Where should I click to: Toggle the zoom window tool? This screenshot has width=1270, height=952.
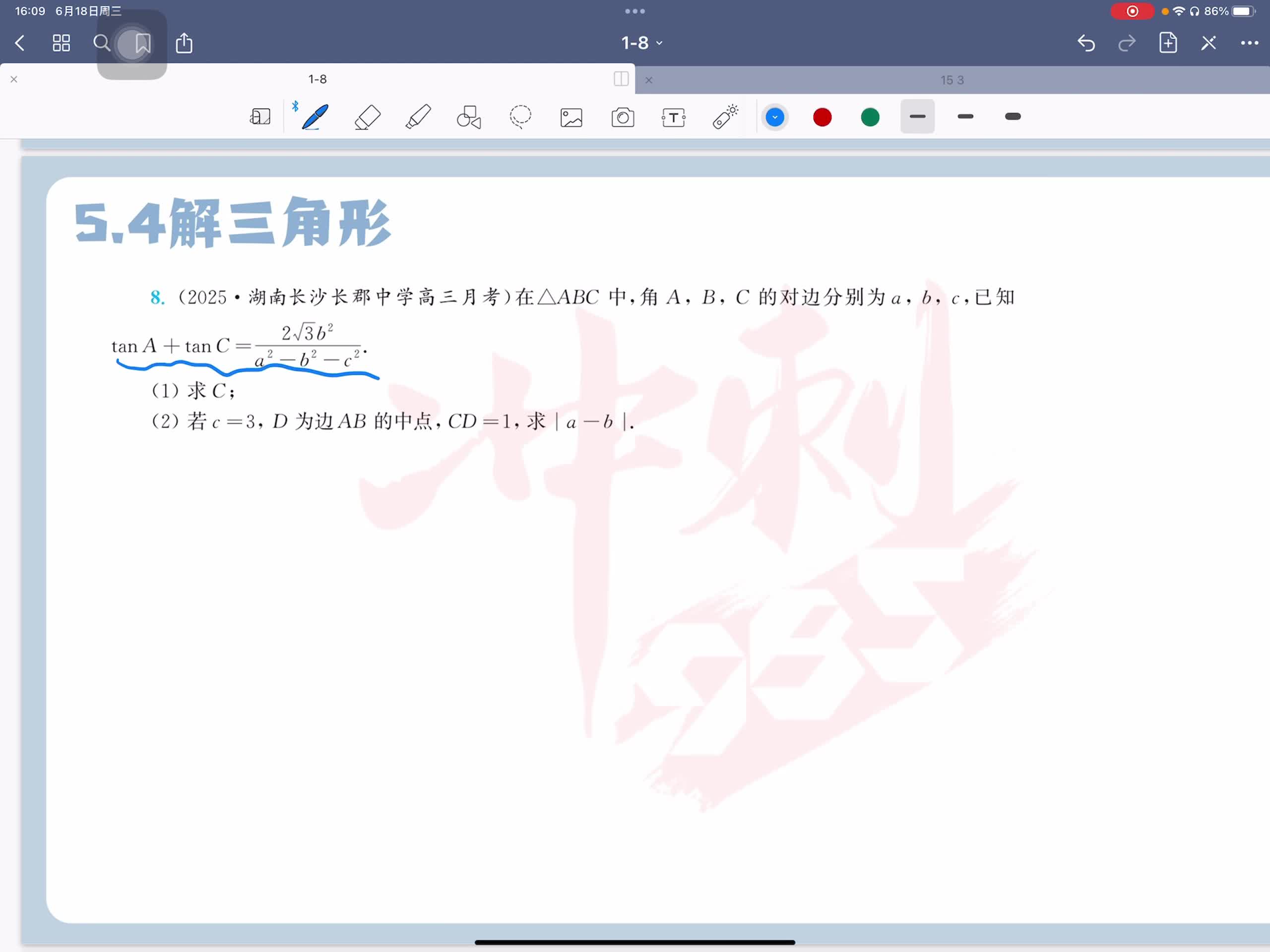(x=260, y=118)
